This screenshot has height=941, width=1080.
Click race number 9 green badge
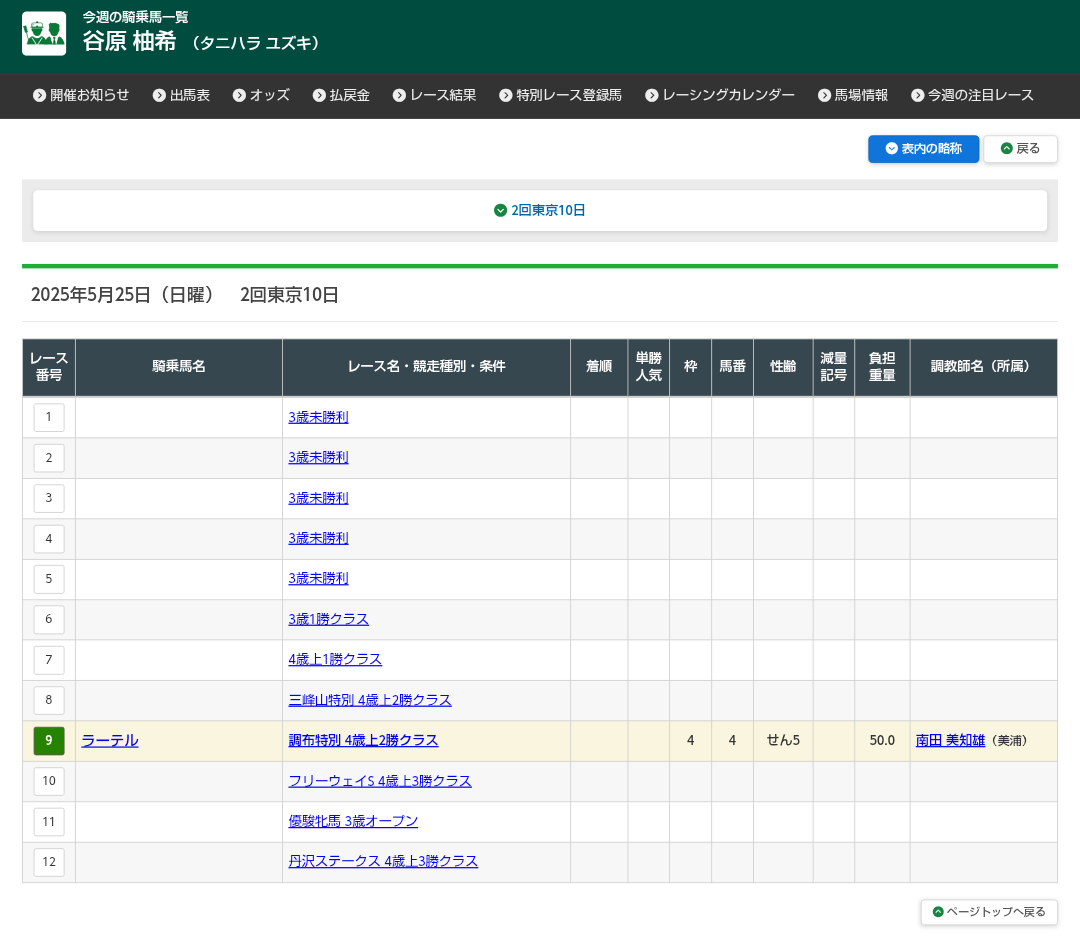[x=49, y=741]
